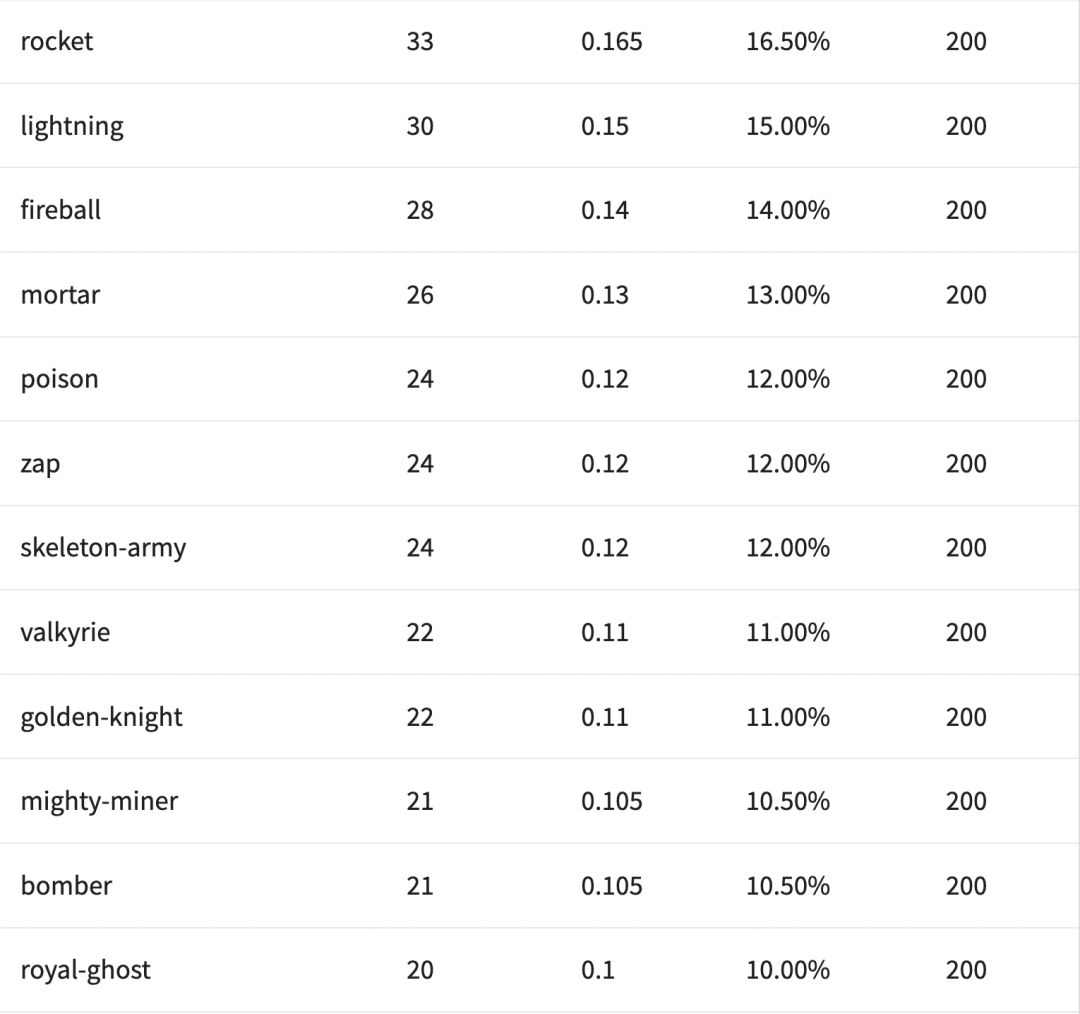Click the bomber card name
This screenshot has height=1014, width=1080.
pos(66,886)
